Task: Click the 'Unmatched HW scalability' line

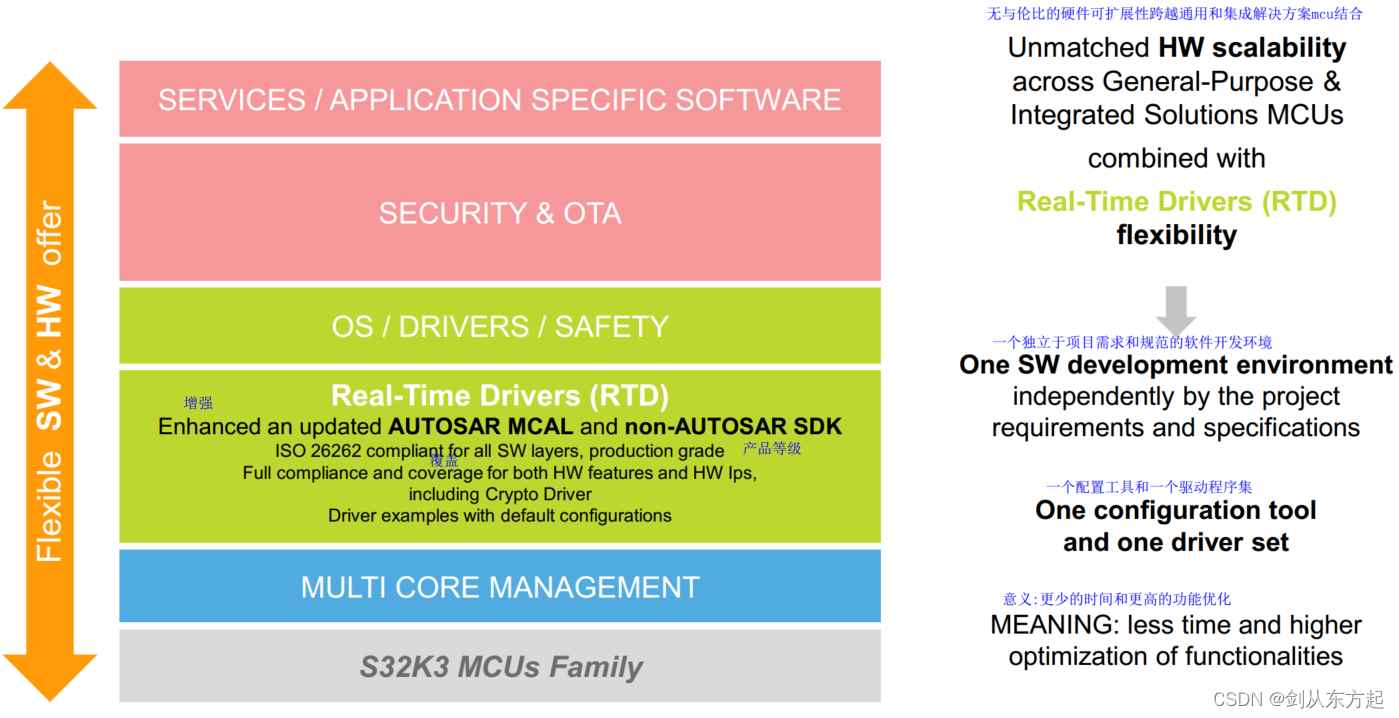Action: pos(1177,47)
